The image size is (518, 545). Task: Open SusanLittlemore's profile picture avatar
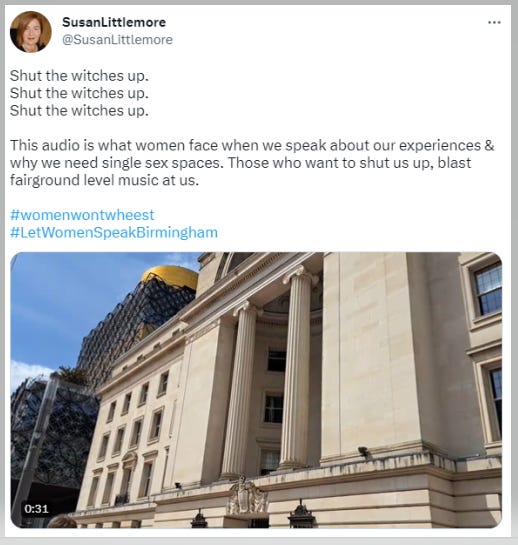tap(31, 32)
